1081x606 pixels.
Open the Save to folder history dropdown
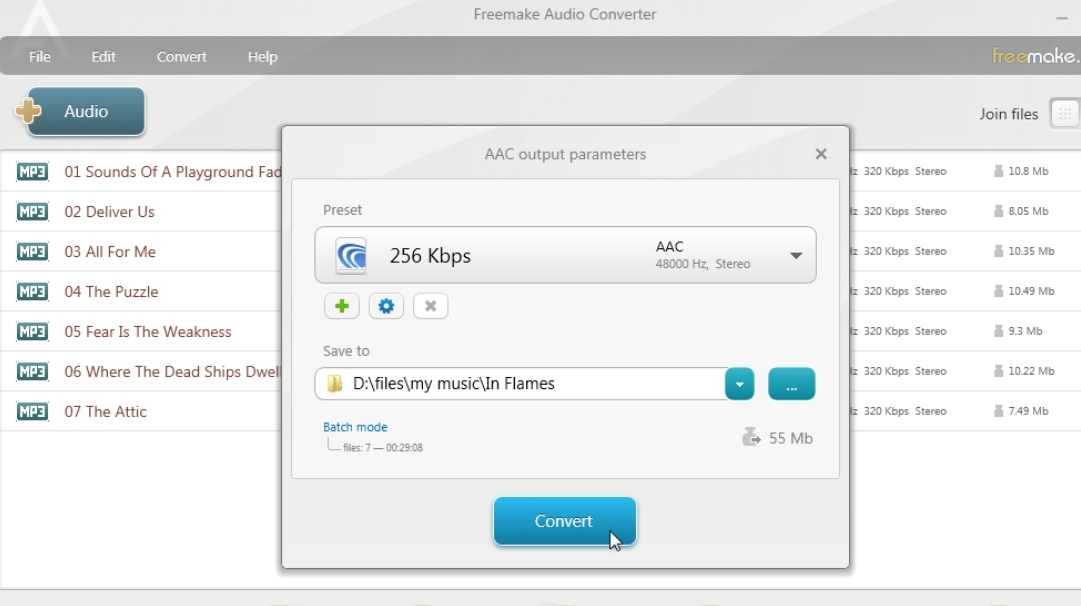tap(740, 384)
